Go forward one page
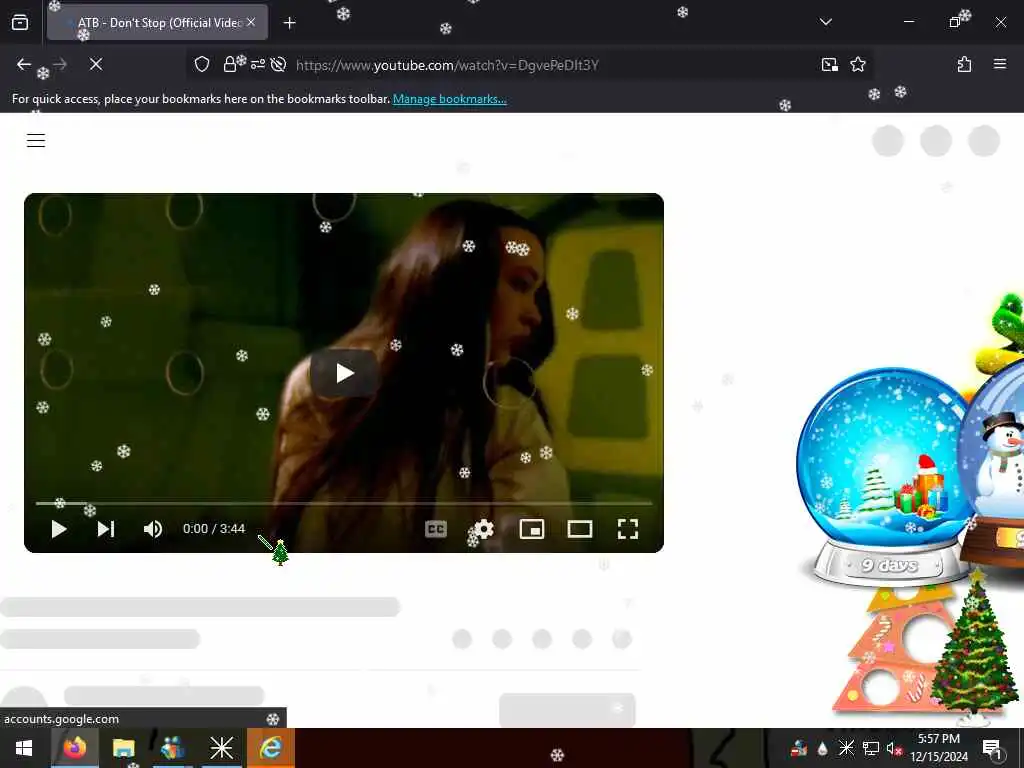The width and height of the screenshot is (1024, 768). click(x=60, y=65)
